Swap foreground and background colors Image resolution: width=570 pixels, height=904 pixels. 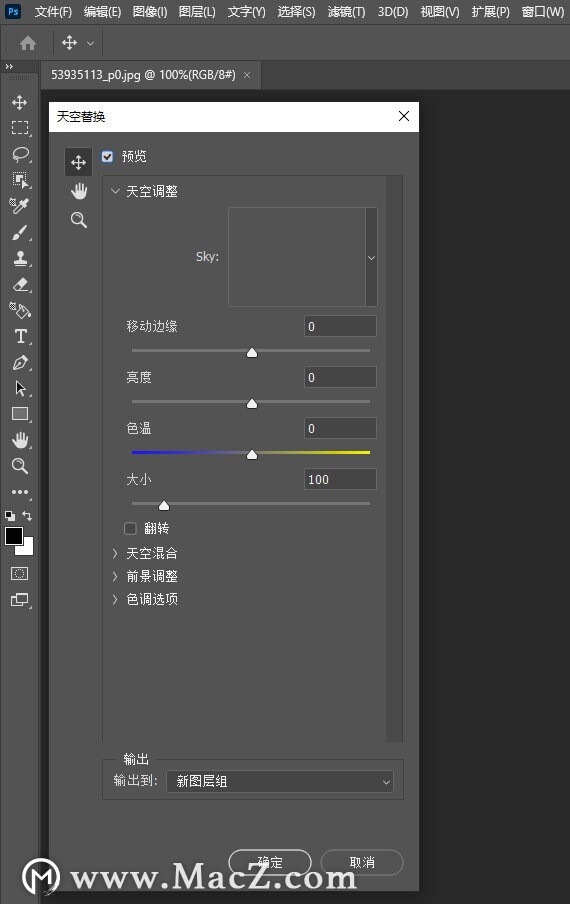27,515
